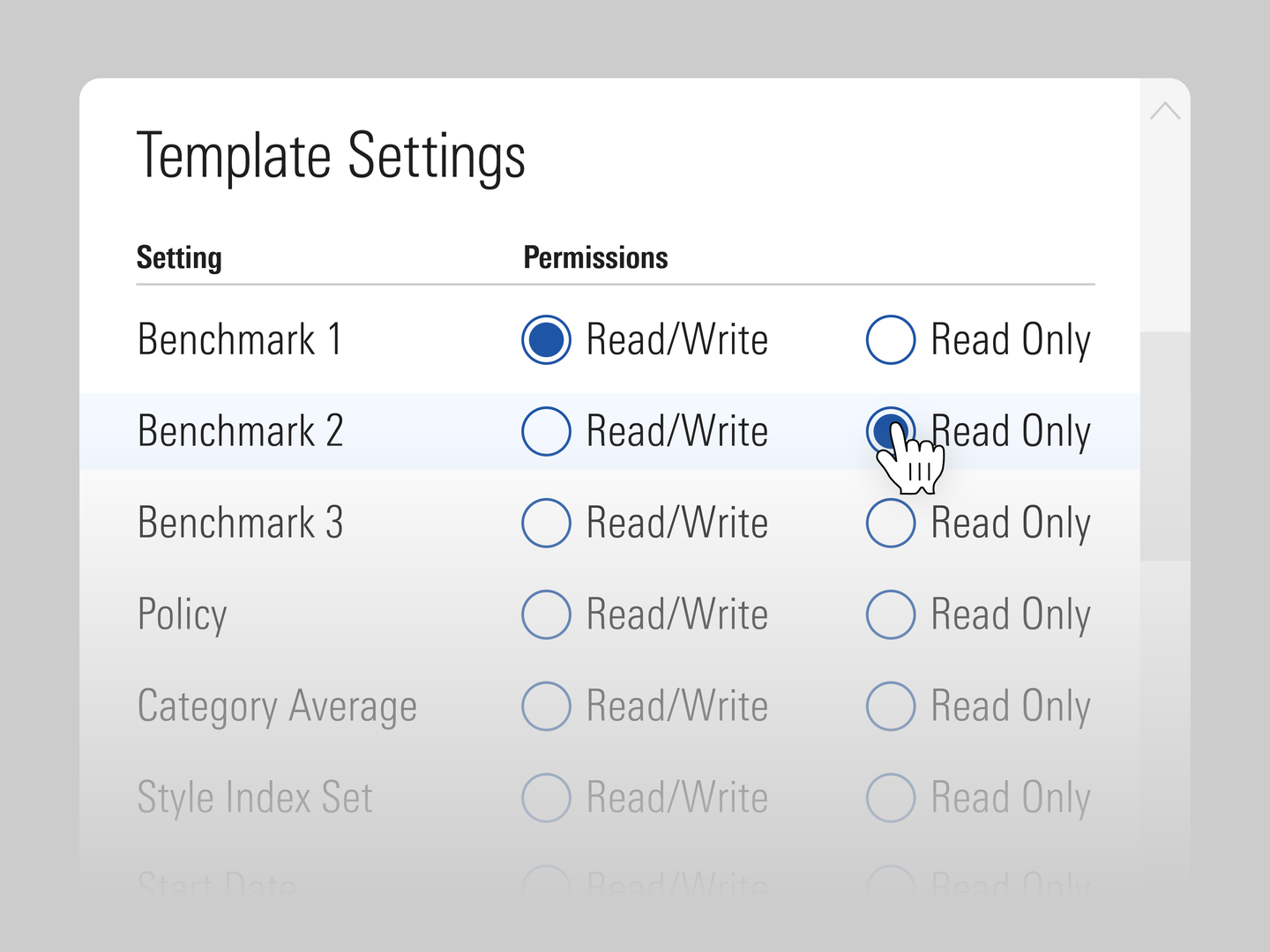
Task: Click the Setting column header
Action: pyautogui.click(x=179, y=257)
